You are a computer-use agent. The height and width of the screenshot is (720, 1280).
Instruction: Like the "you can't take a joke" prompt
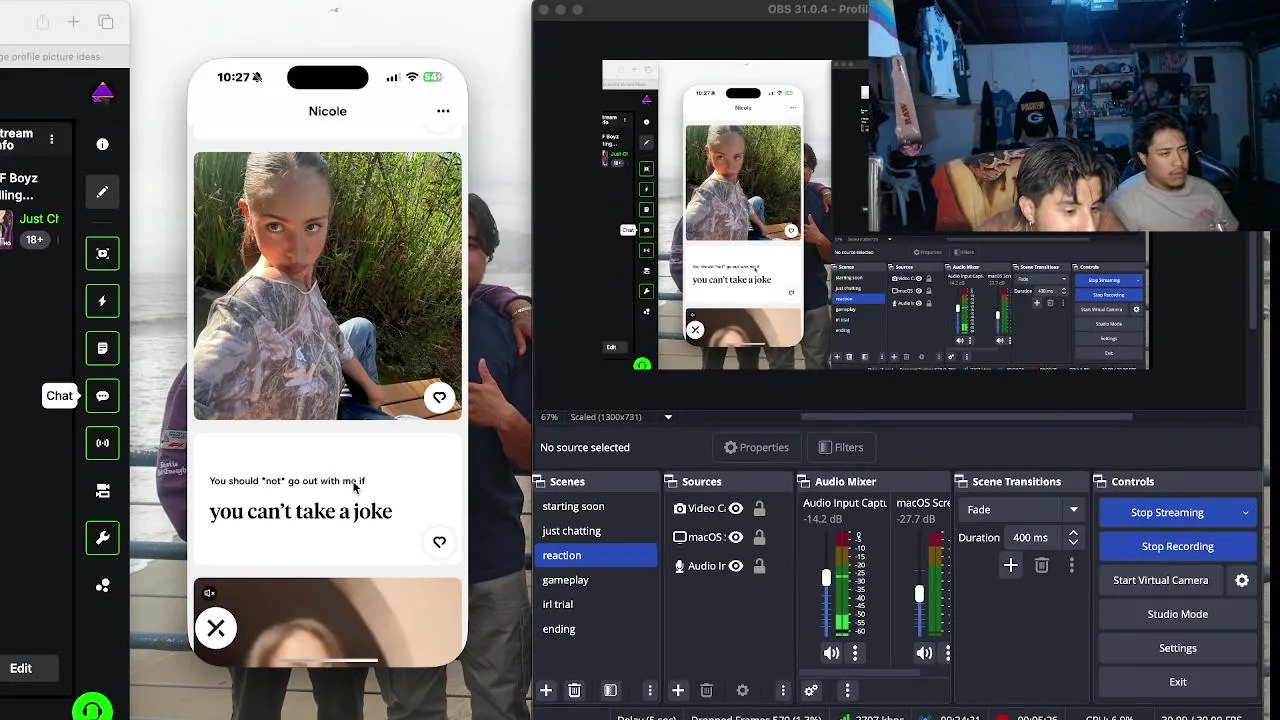pos(439,542)
